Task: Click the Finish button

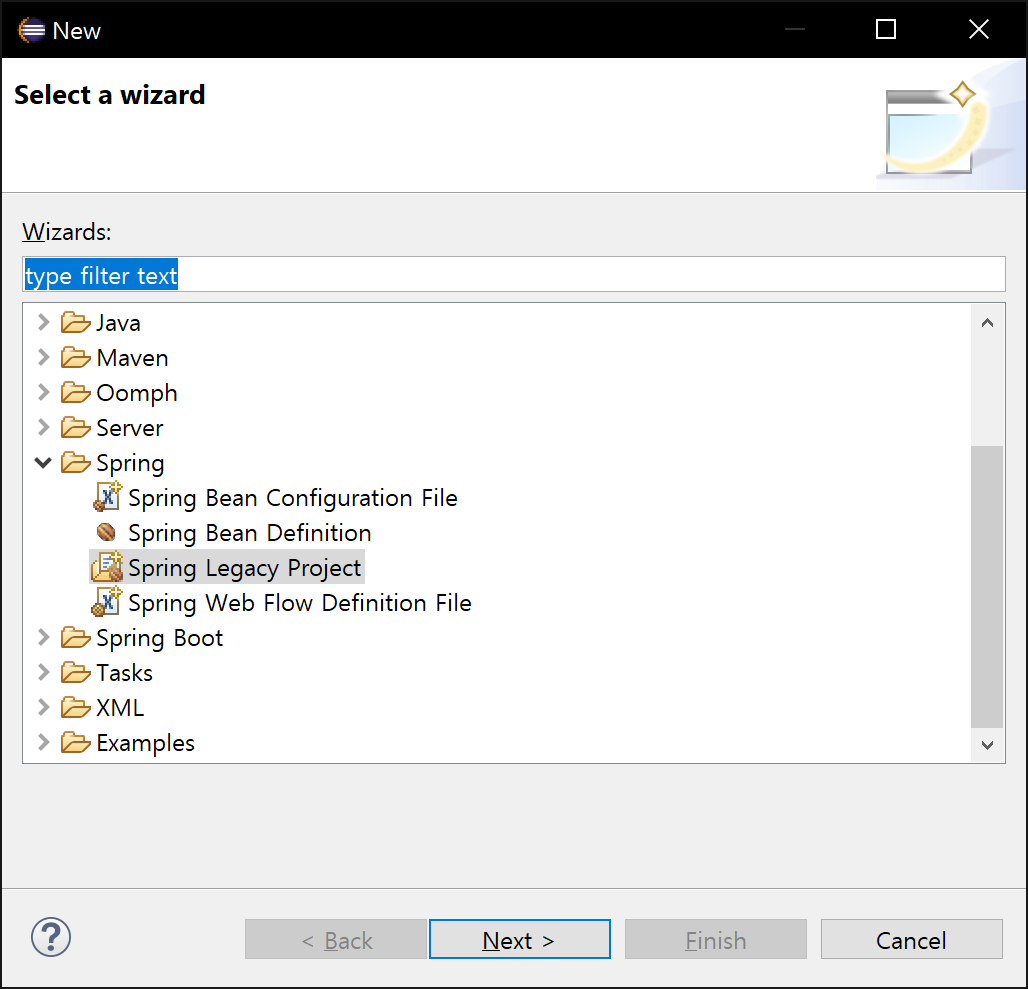Action: pos(715,939)
